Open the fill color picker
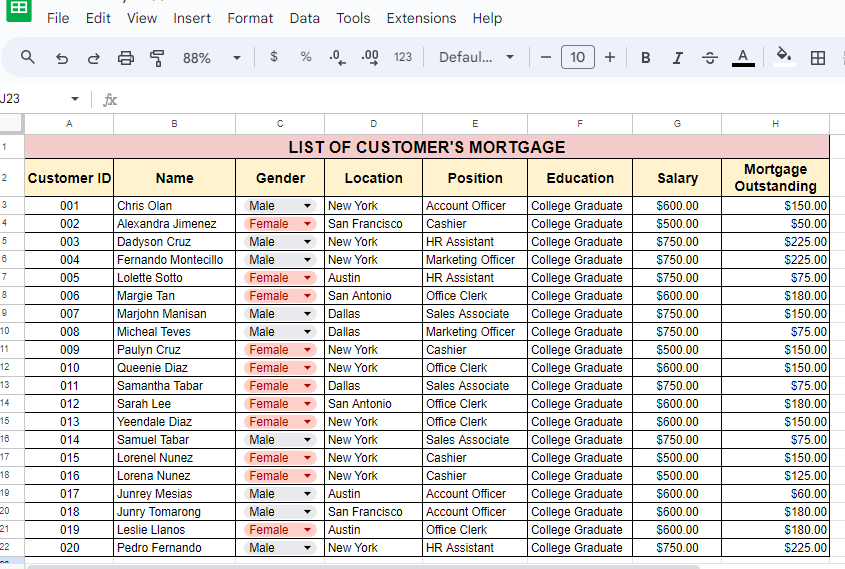 click(x=784, y=57)
